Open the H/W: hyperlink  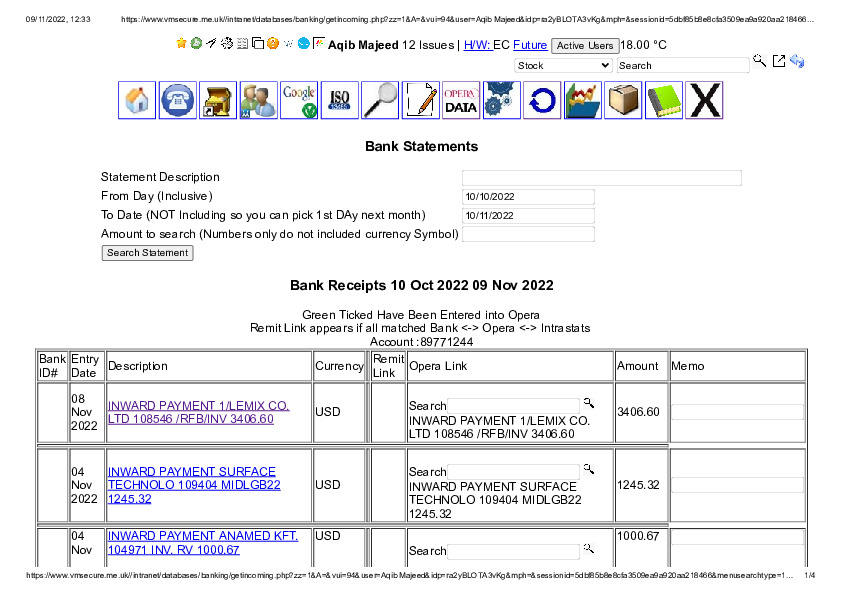tap(477, 45)
